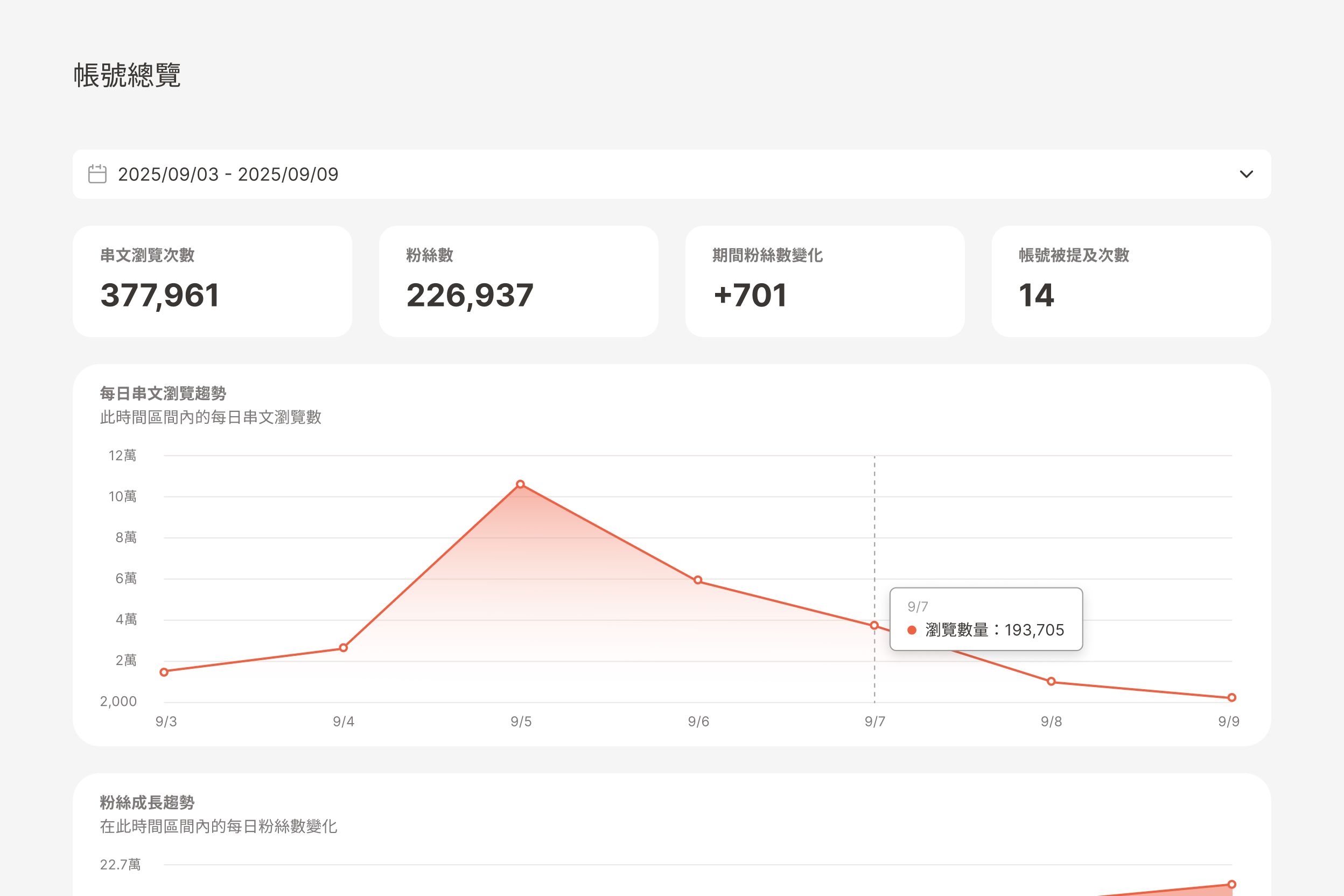1344x896 pixels.
Task: Click the 帳號被提及次數 14 card
Action: tap(1131, 281)
